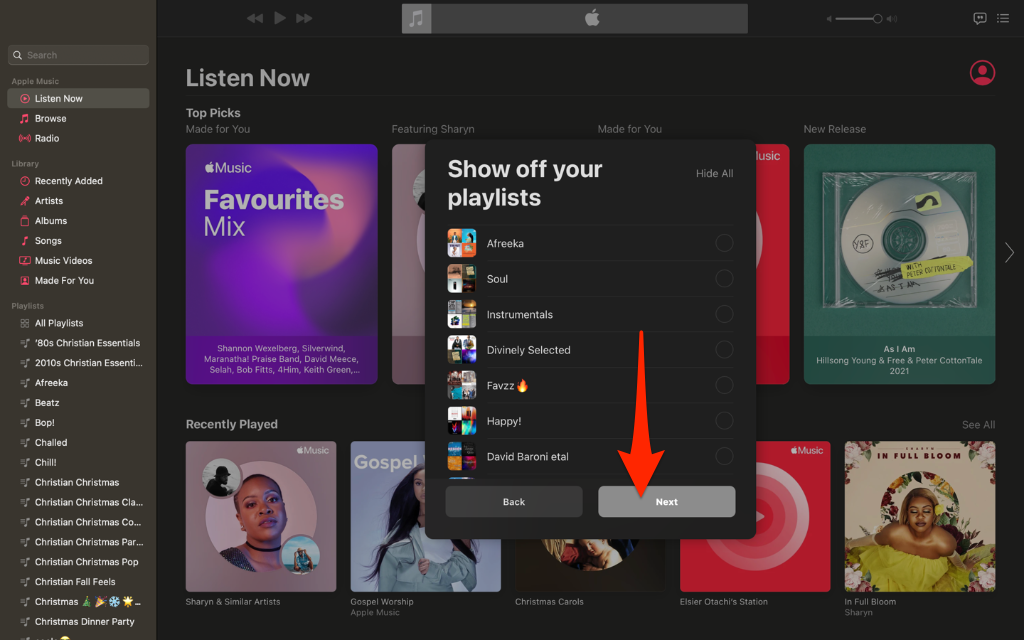Select the Divinely Selected playlist circle
Screen dimensions: 1024x640
(x=724, y=350)
